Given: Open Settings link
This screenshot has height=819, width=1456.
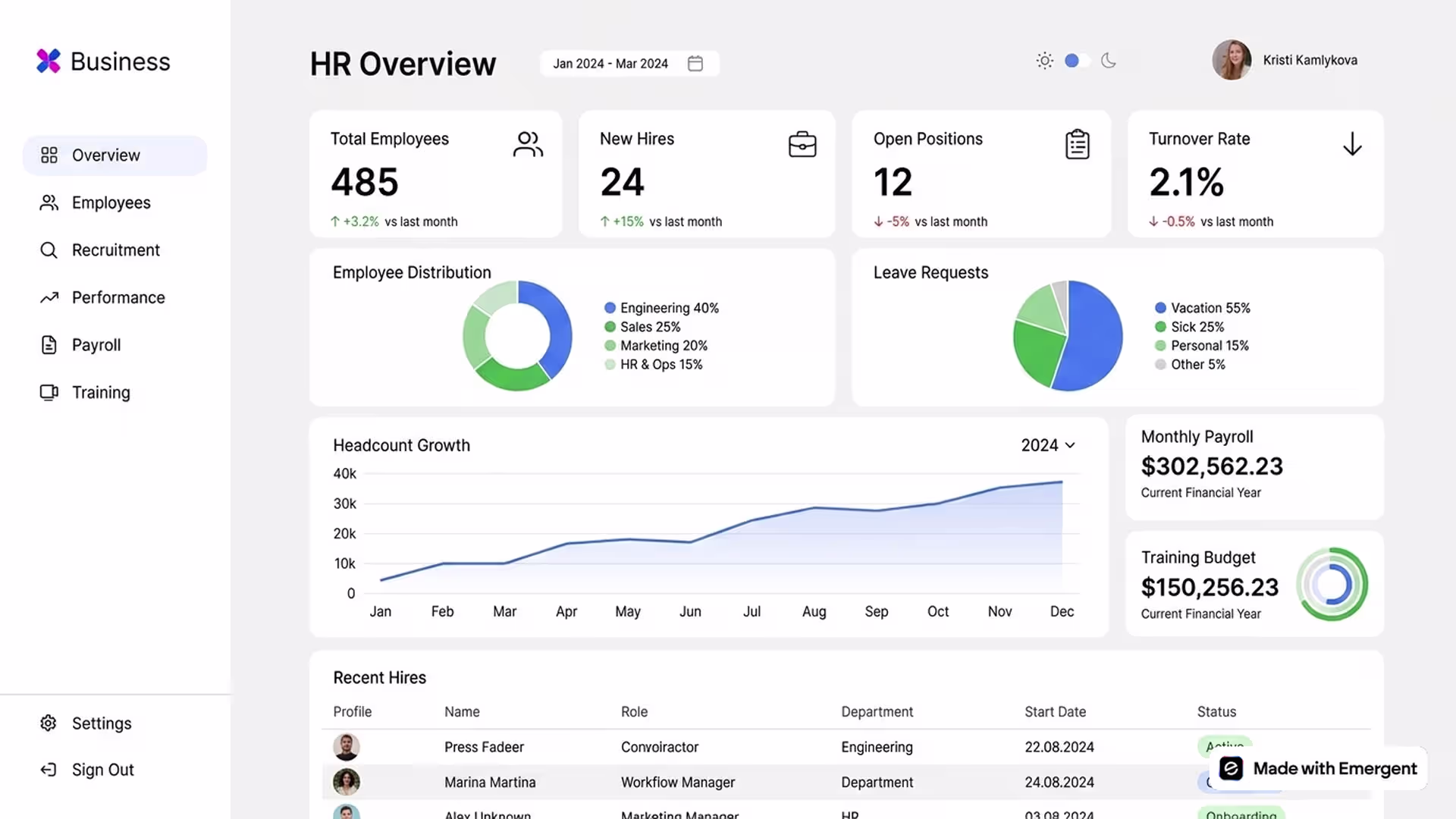Looking at the screenshot, I should pos(102,723).
